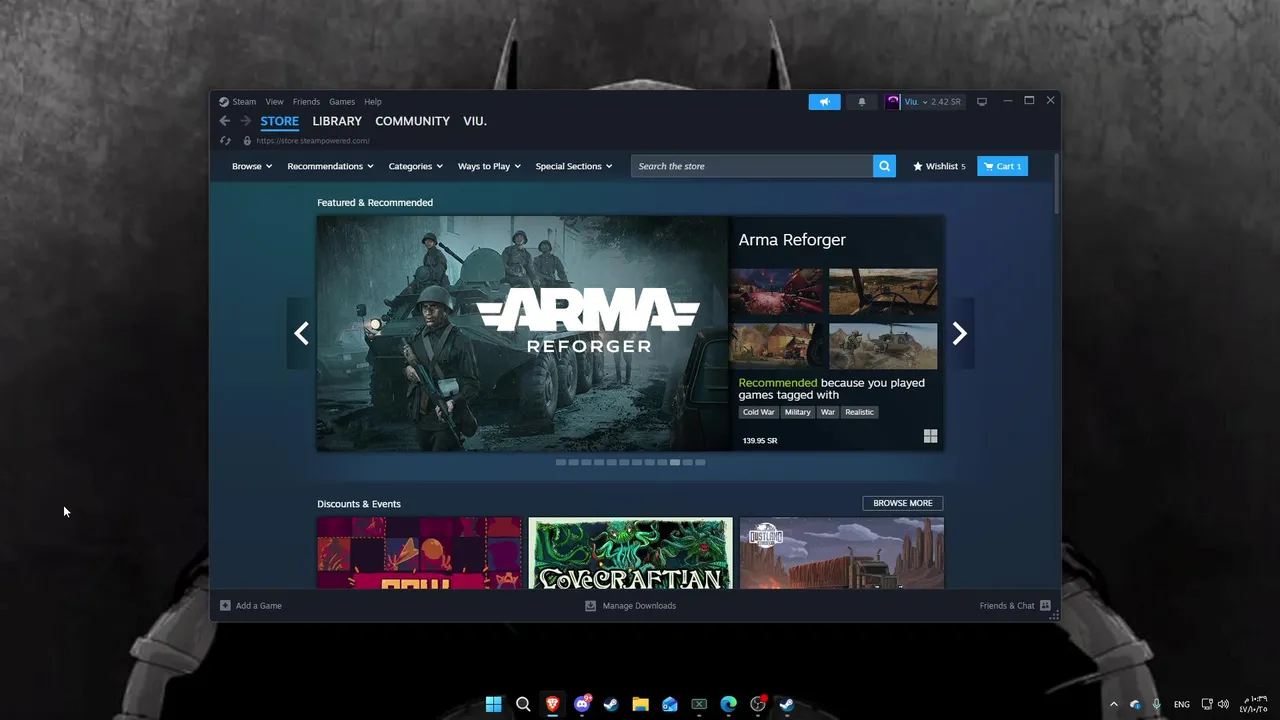Viewport: 1280px width, 720px height.
Task: Open Microsoft Edge from taskbar
Action: (x=728, y=704)
